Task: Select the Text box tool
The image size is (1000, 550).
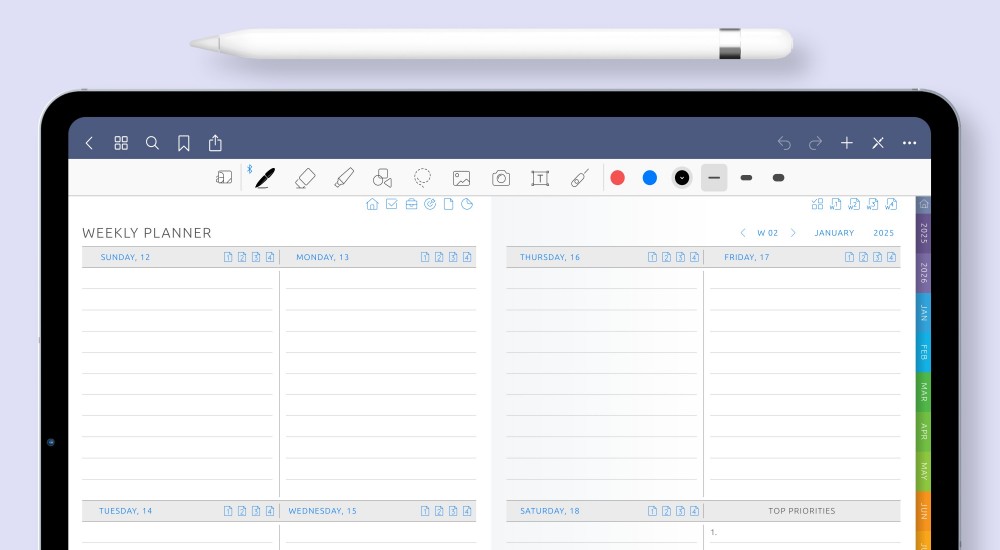Action: click(x=540, y=178)
